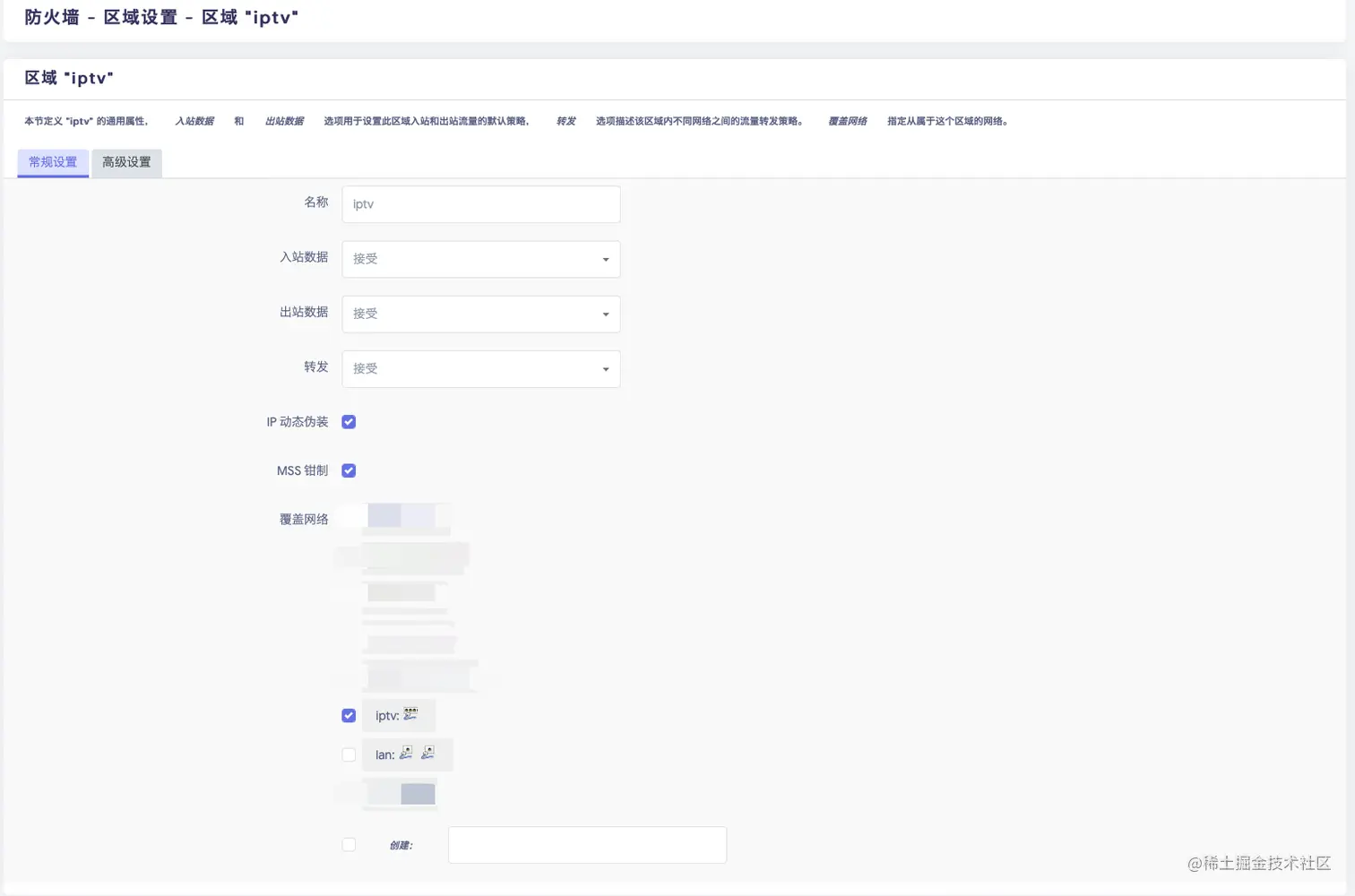Check the 创建 new network checkbox
The image size is (1355, 896).
coord(349,845)
